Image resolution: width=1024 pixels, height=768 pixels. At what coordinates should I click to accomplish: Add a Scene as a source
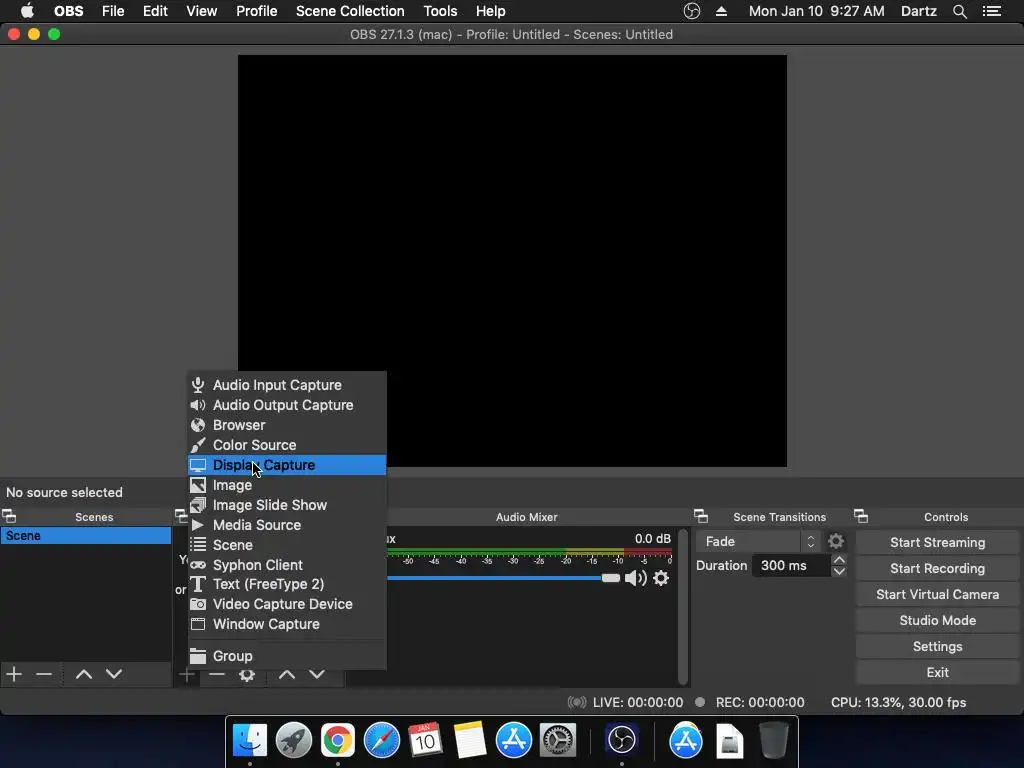point(287,545)
